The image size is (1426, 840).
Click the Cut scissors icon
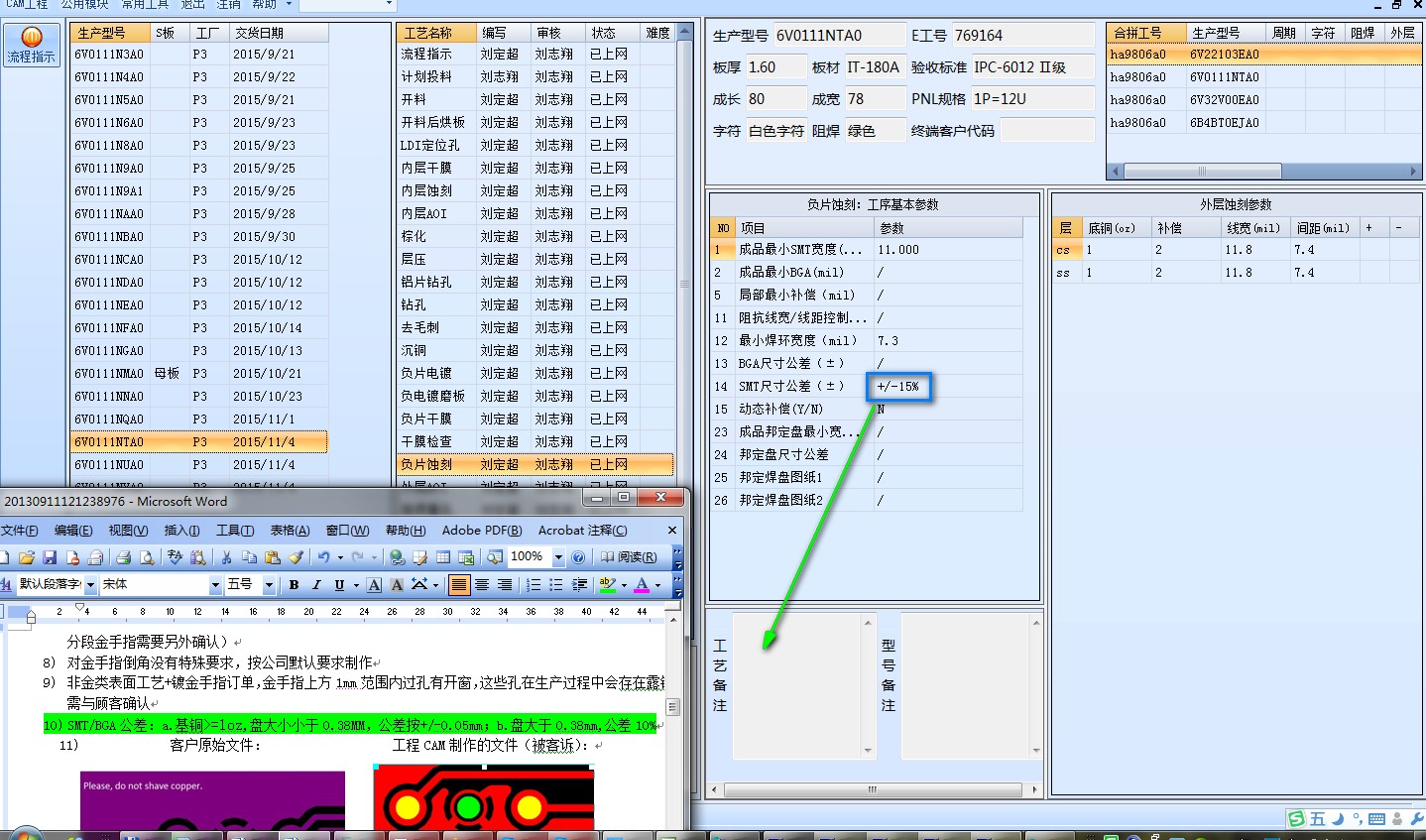[x=226, y=557]
